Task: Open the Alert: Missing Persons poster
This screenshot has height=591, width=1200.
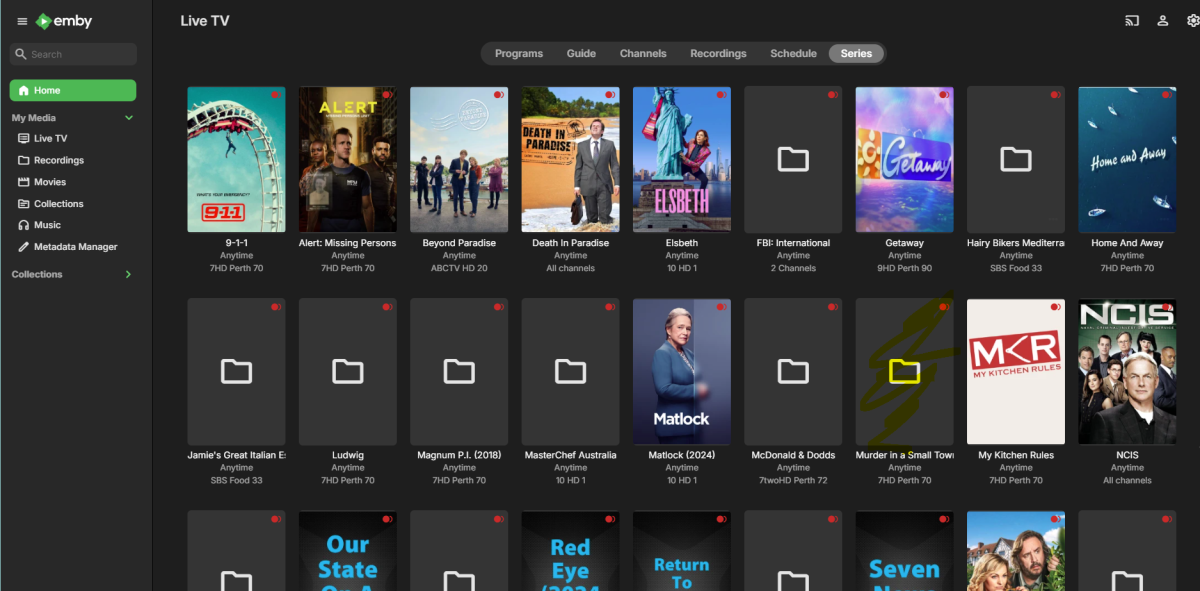Action: [x=348, y=160]
